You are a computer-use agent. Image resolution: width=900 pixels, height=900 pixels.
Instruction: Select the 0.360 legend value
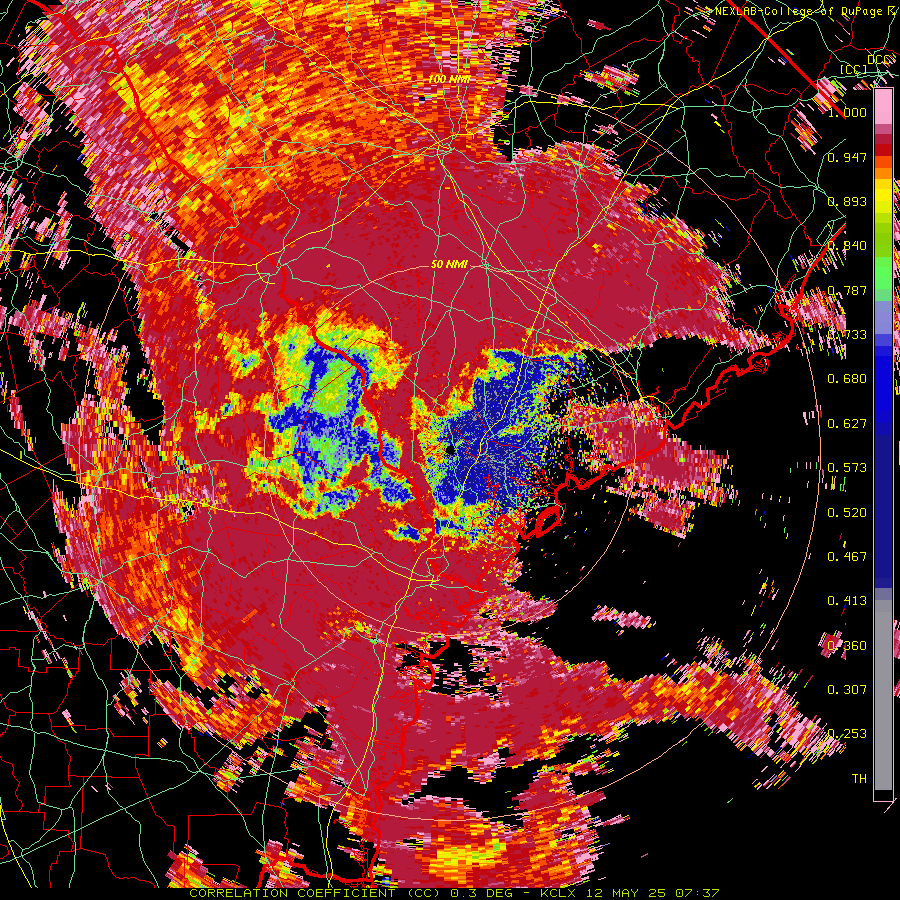pyautogui.click(x=847, y=645)
